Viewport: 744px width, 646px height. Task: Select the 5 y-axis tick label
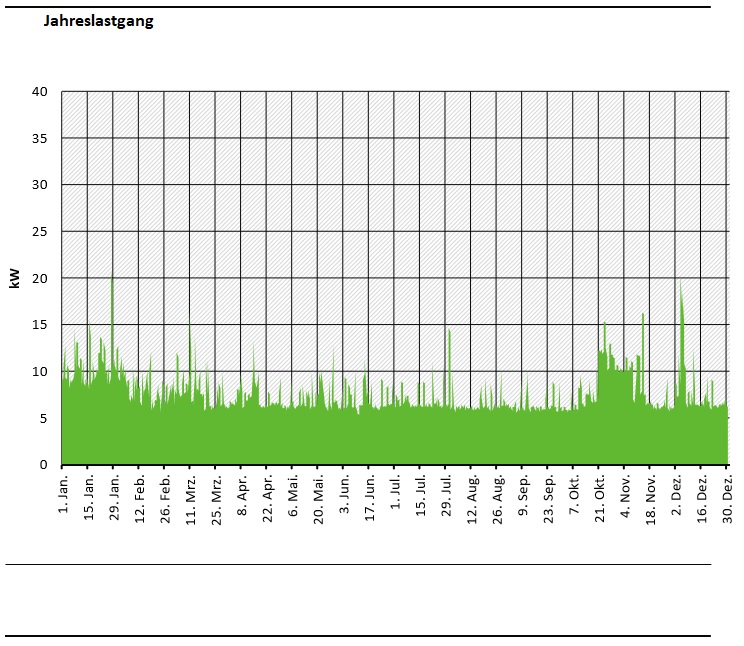point(44,418)
